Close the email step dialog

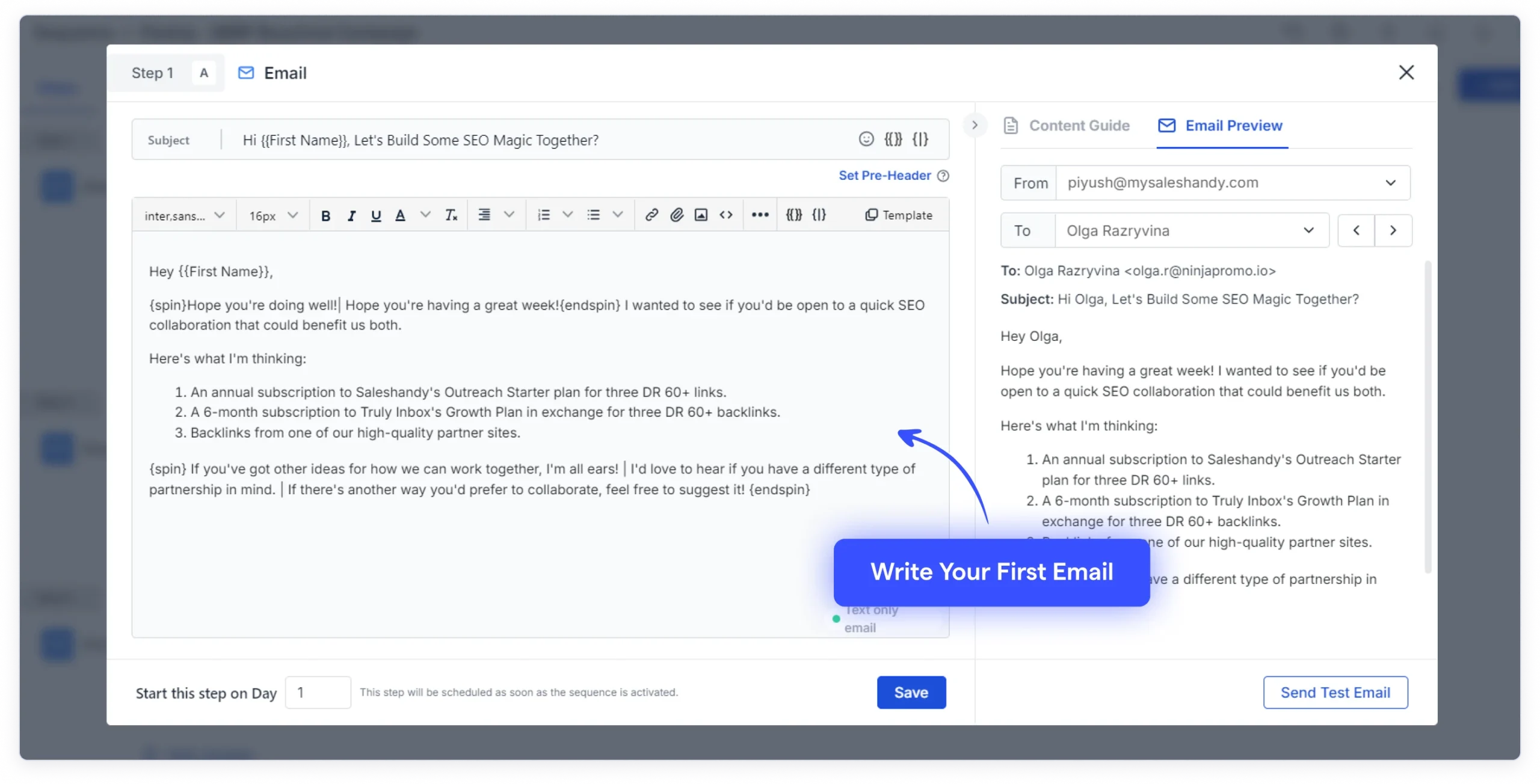1406,73
